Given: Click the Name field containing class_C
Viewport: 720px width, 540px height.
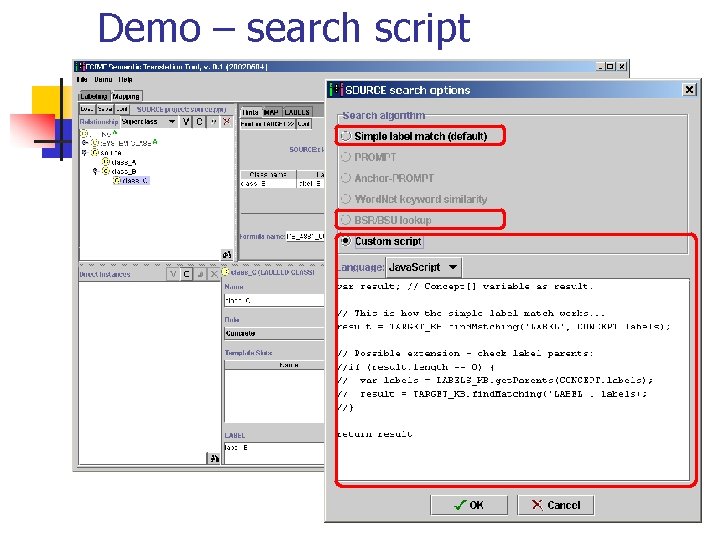Looking at the screenshot, I should (274, 300).
